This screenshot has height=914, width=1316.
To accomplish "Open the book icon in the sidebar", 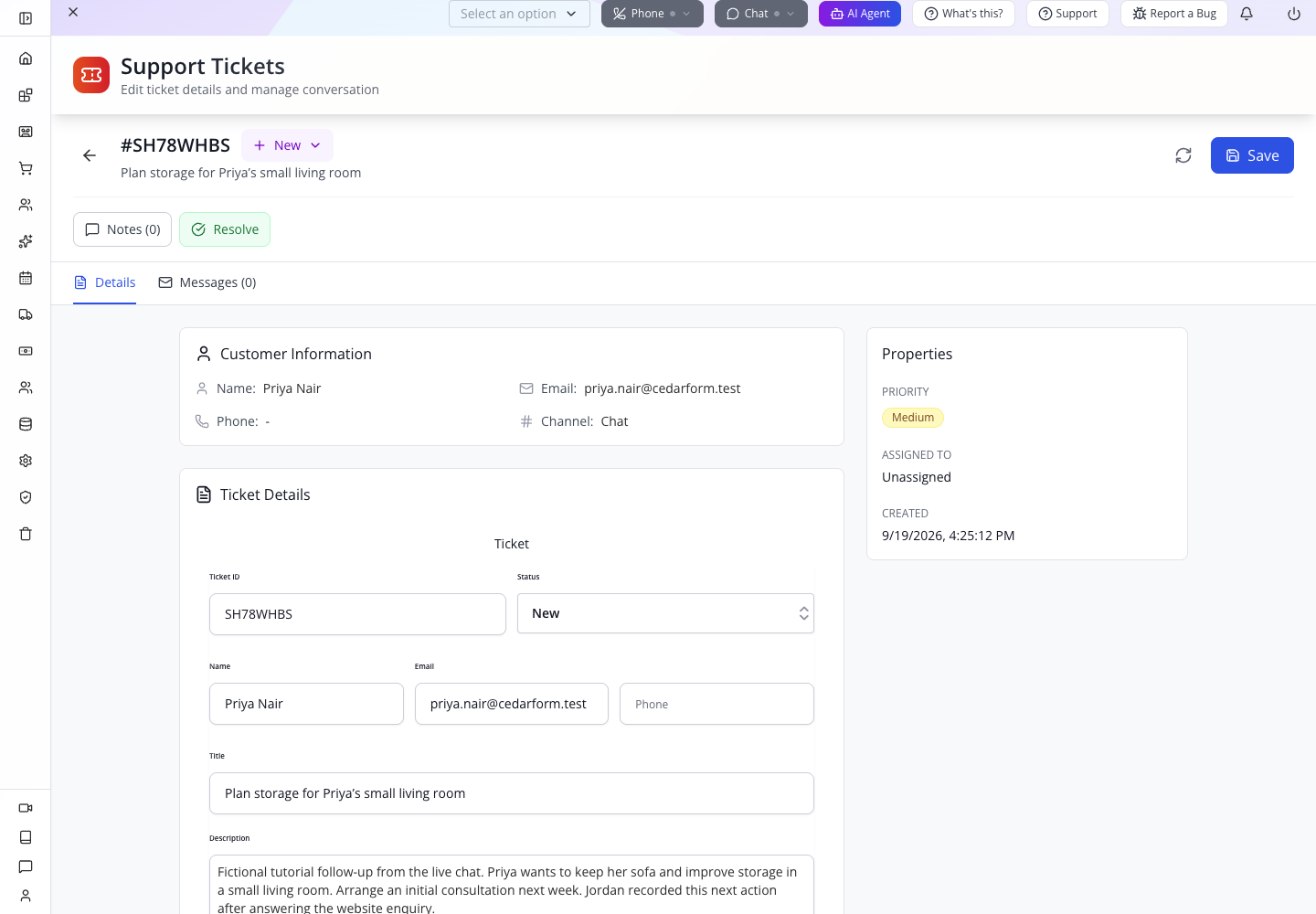I will [26, 837].
